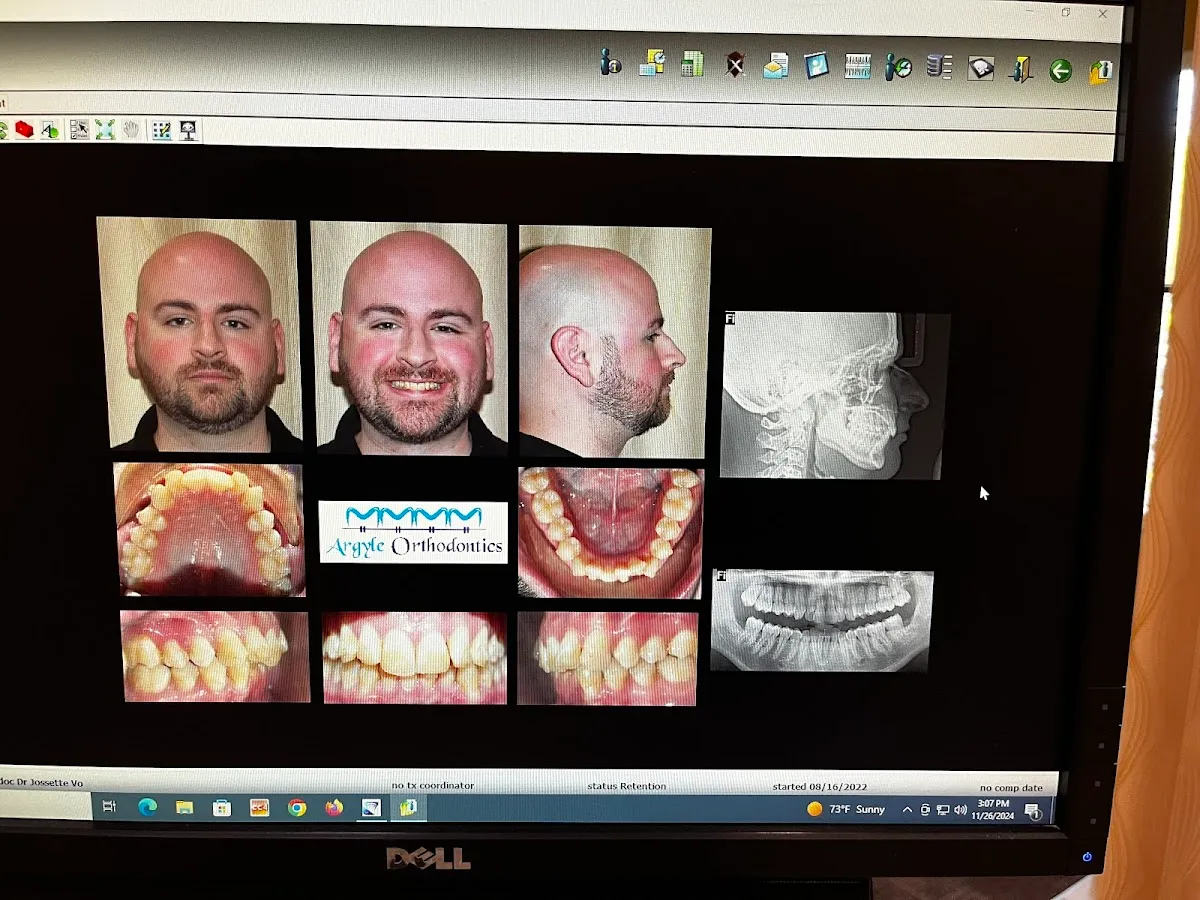Select the fit-to-screen arrows tool
The height and width of the screenshot is (900, 1200).
click(105, 130)
